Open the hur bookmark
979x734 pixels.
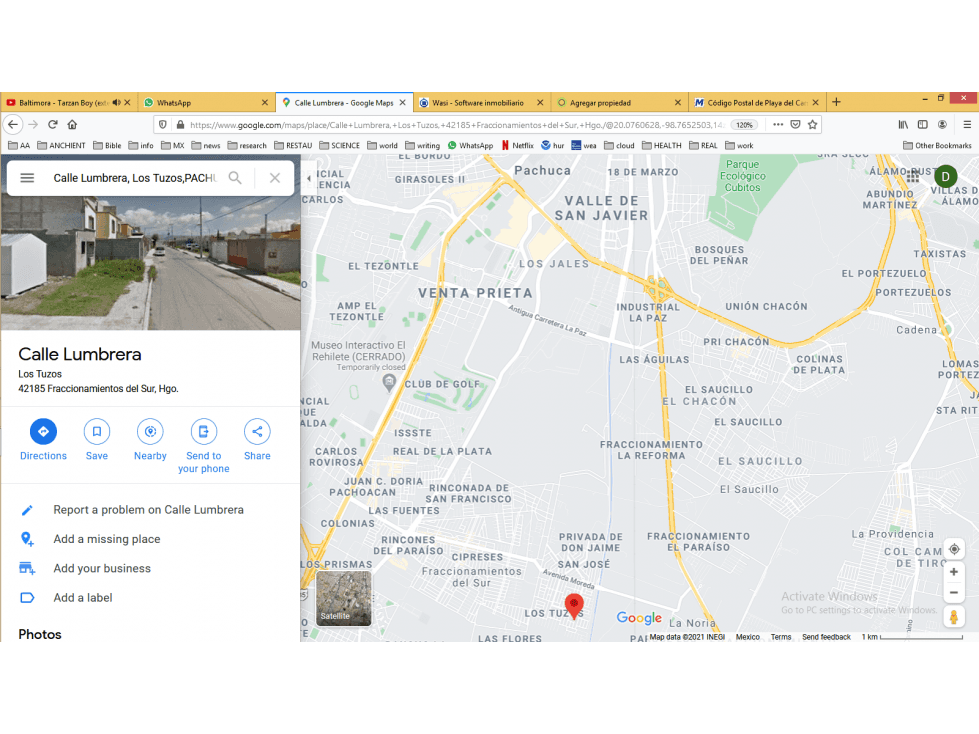pyautogui.click(x=553, y=145)
